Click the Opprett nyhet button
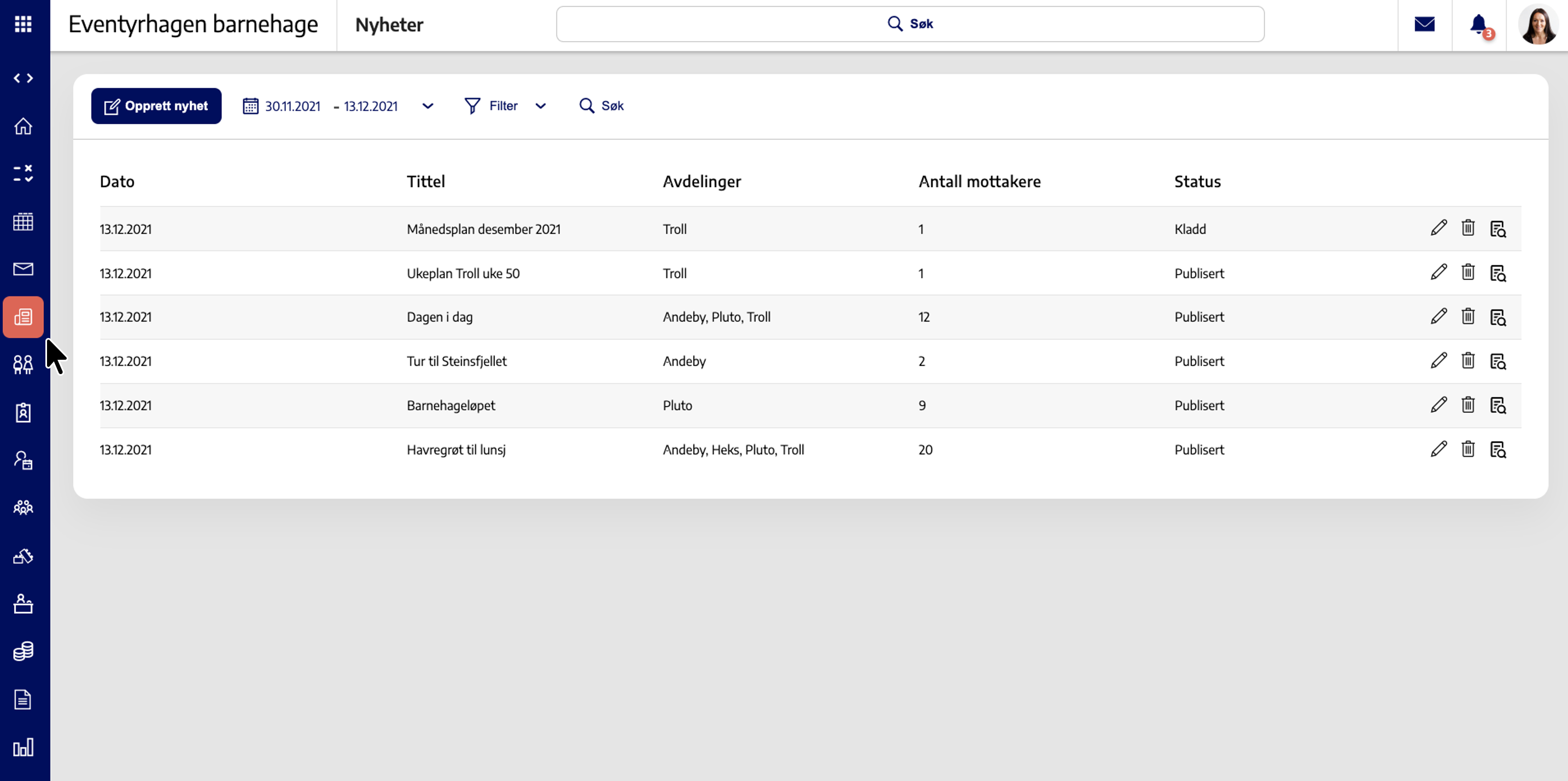This screenshot has width=1568, height=781. coord(156,106)
